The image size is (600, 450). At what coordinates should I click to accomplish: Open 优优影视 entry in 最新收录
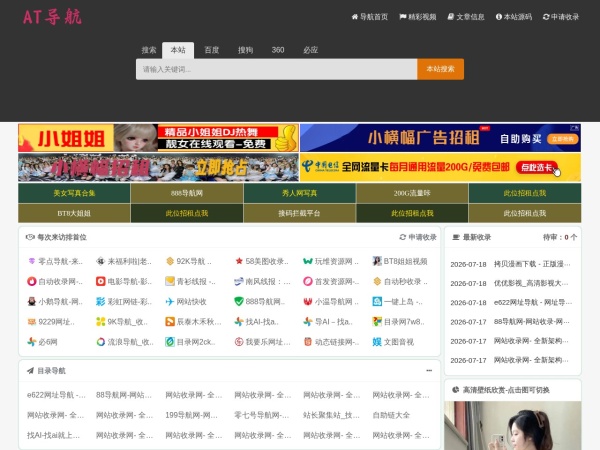point(531,283)
